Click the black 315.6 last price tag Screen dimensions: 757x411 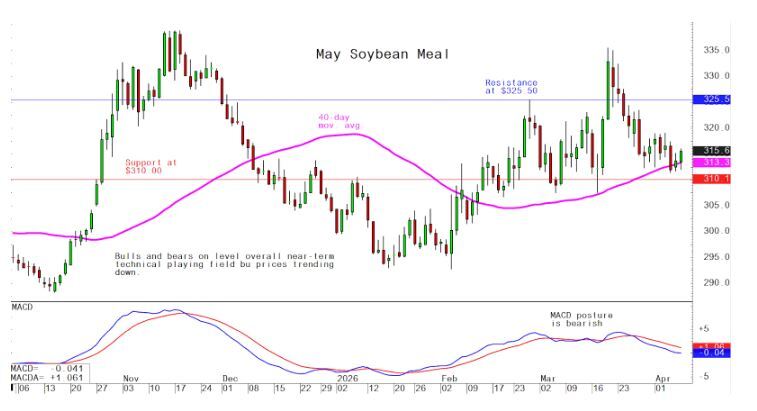pos(717,150)
